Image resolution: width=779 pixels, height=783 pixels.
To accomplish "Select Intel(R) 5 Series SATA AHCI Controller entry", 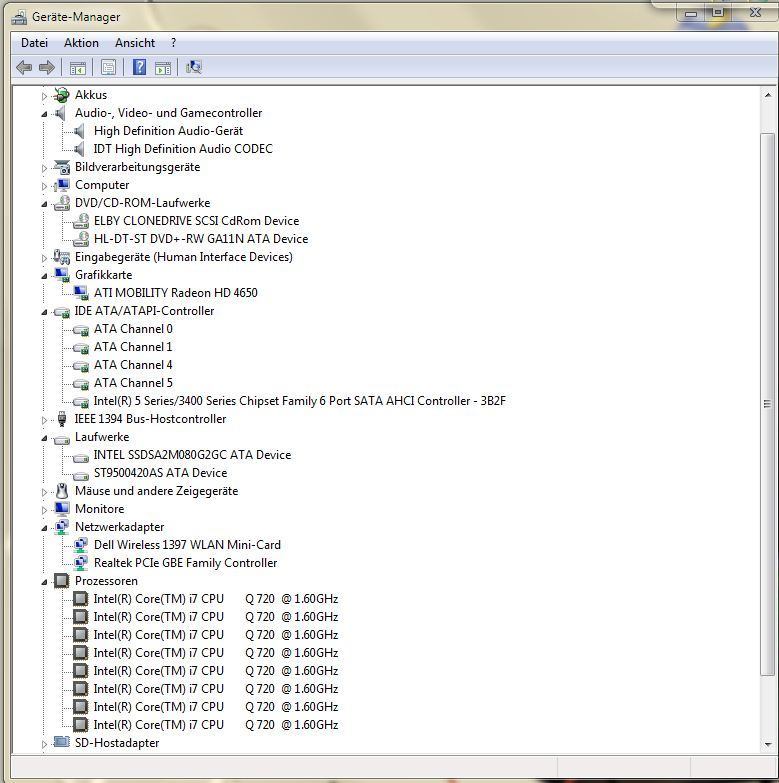I will point(300,401).
